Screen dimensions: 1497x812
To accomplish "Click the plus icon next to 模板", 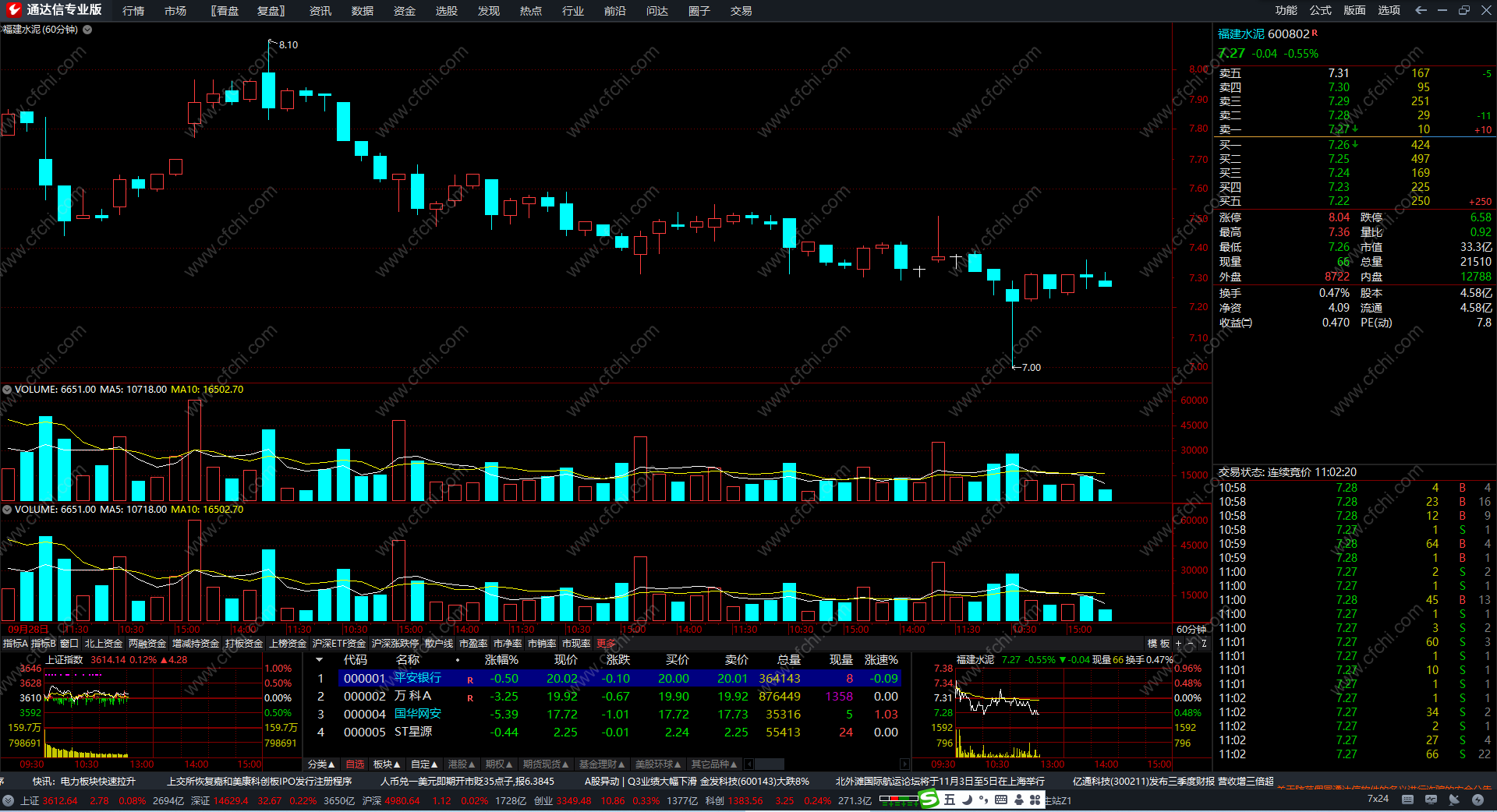I will coord(1179,644).
